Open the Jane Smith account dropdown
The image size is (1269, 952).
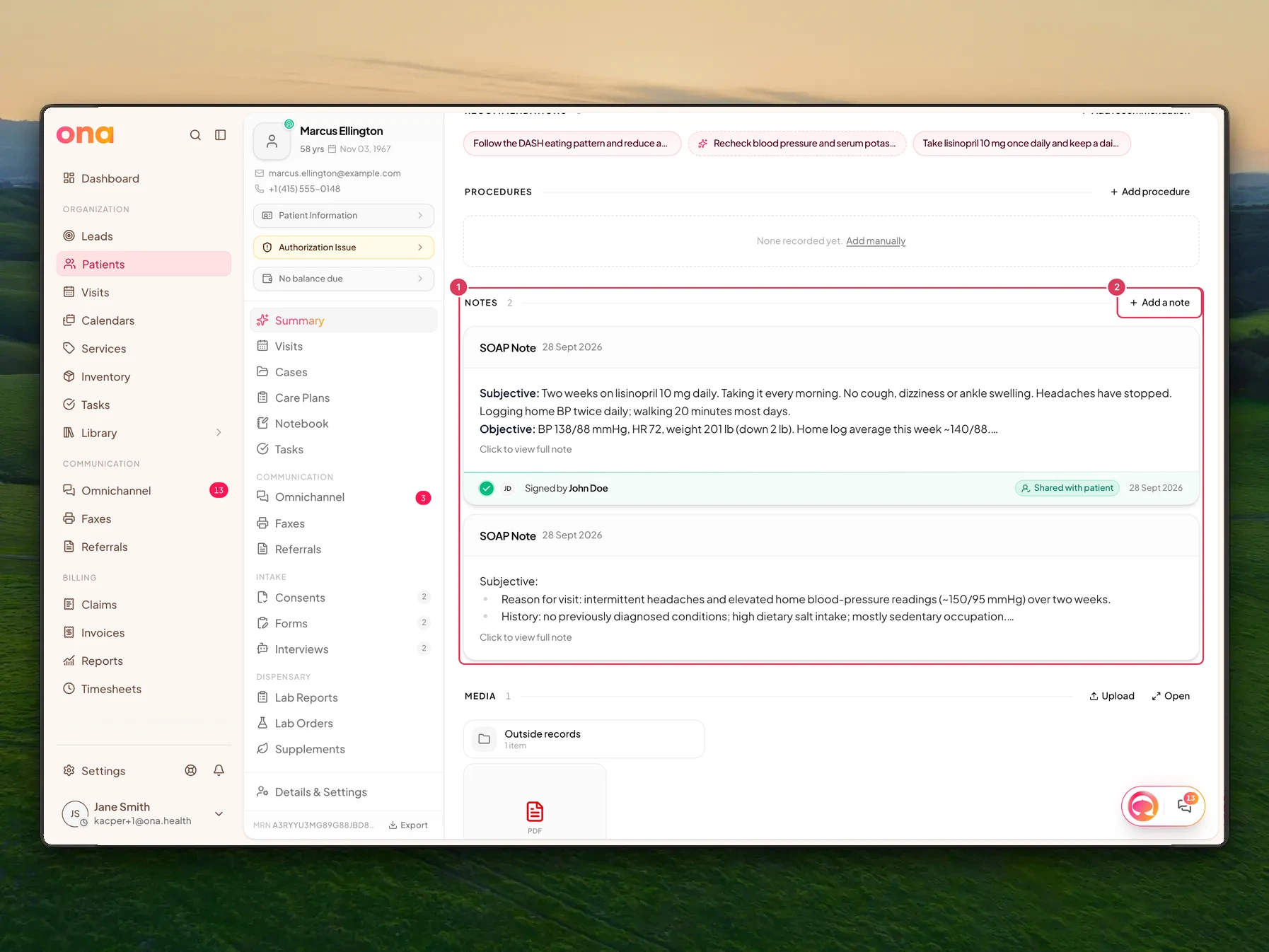(219, 814)
